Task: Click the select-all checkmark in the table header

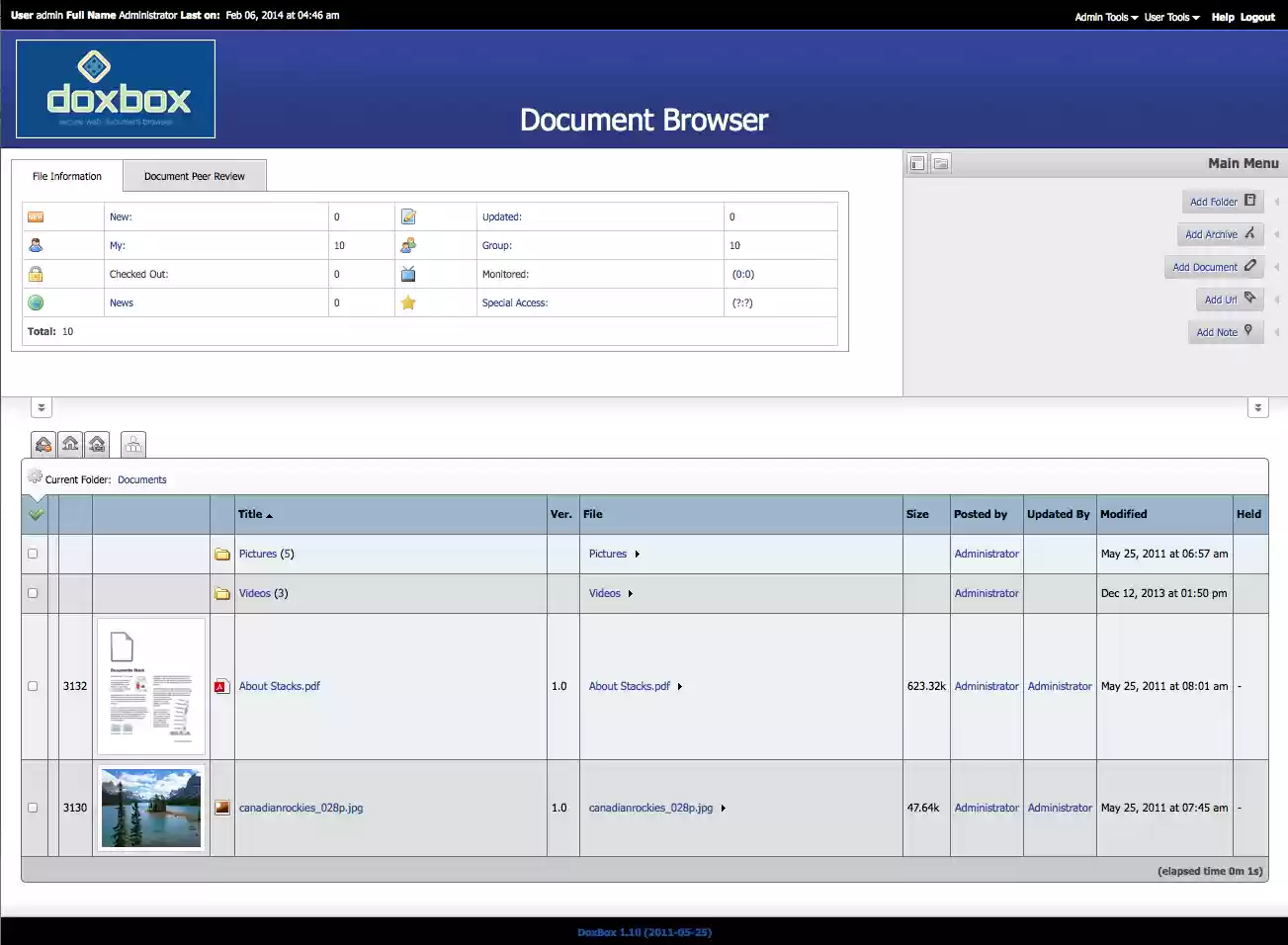Action: 36,514
